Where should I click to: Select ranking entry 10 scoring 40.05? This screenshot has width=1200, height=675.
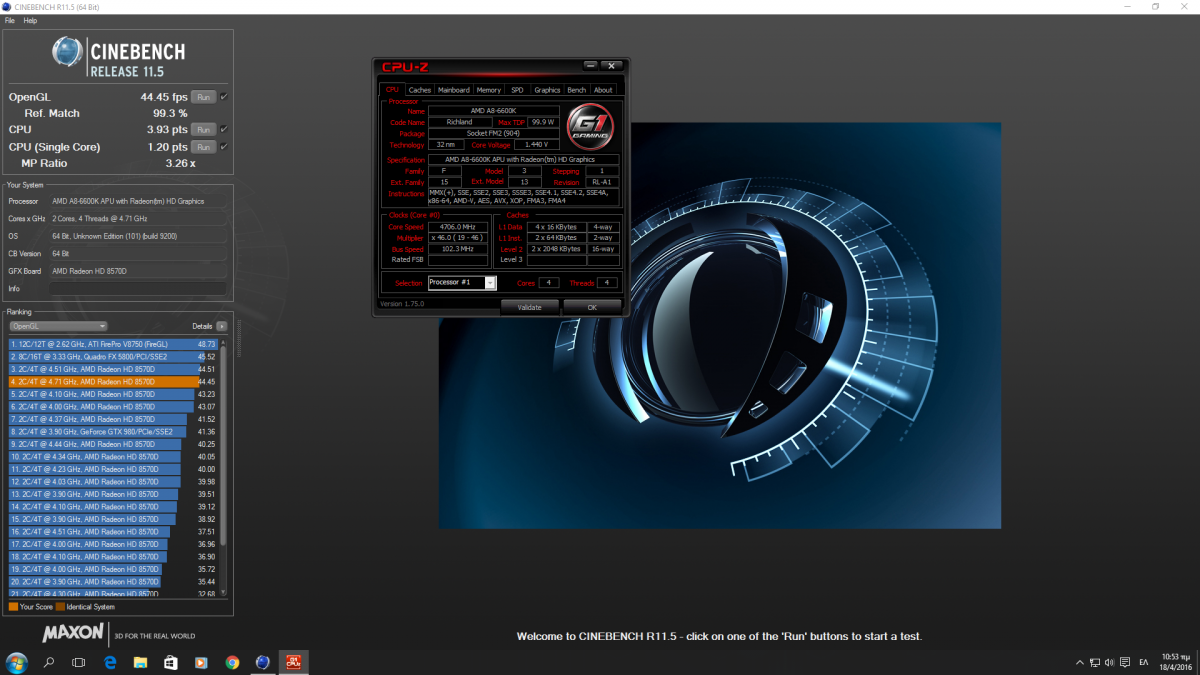(x=113, y=456)
